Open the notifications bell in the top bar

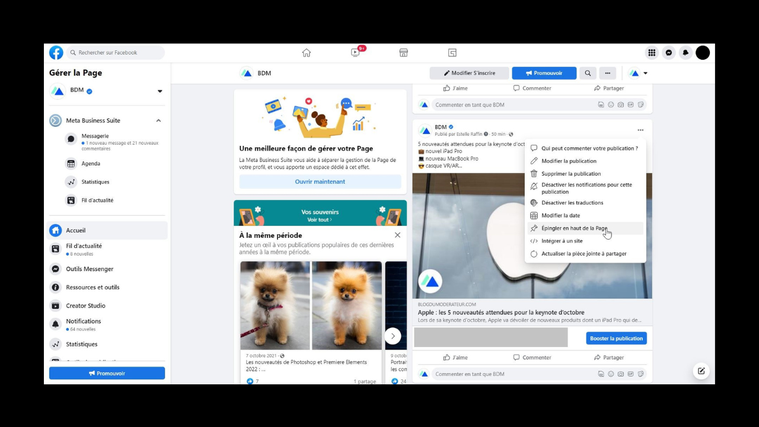[x=685, y=53]
